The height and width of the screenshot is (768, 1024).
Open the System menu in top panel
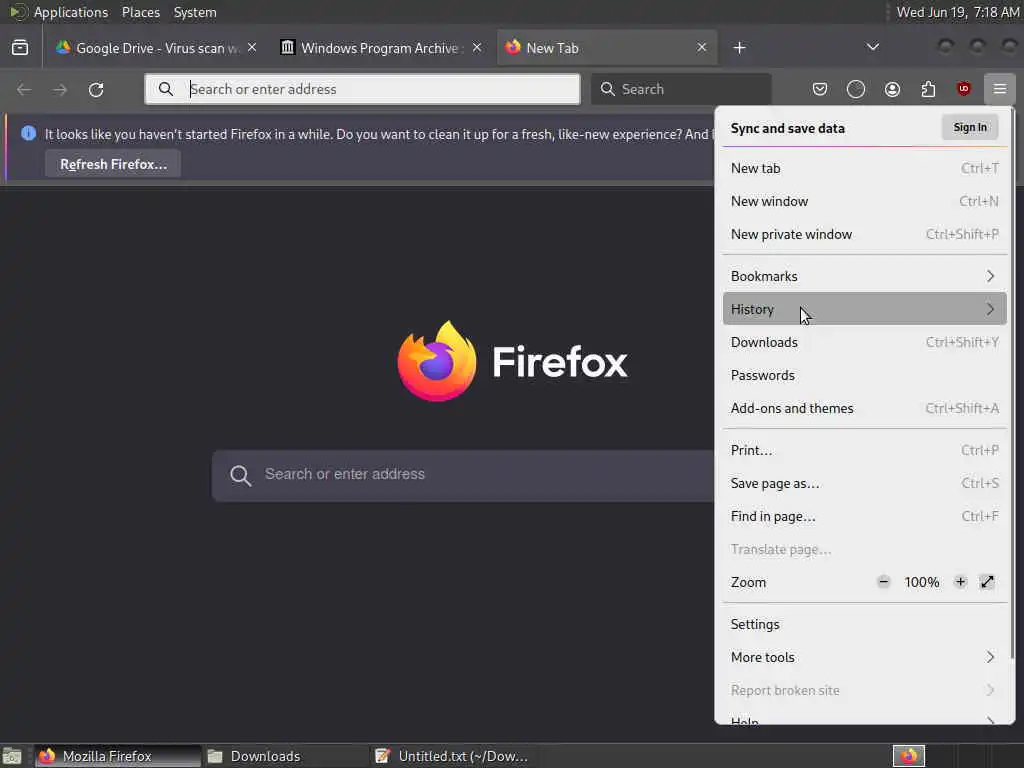point(195,12)
